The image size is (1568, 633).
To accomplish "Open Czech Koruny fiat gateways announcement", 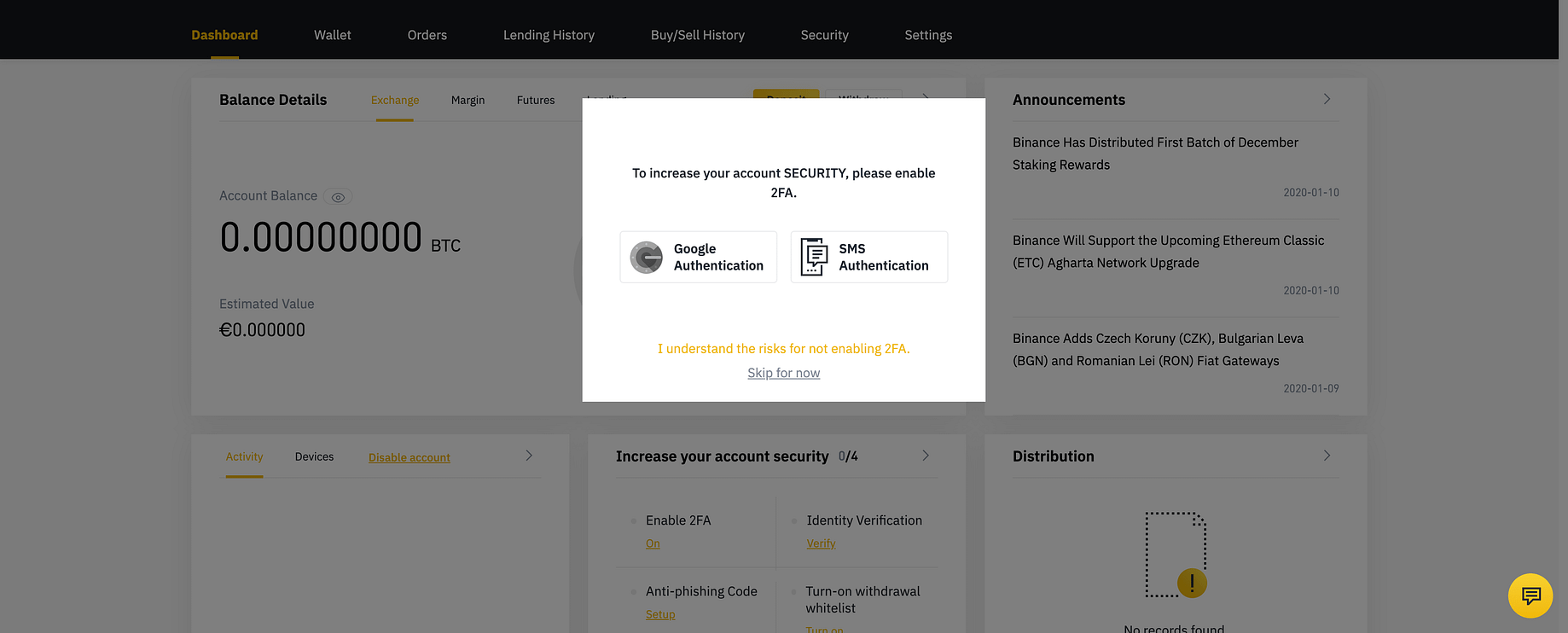I will pos(1158,350).
